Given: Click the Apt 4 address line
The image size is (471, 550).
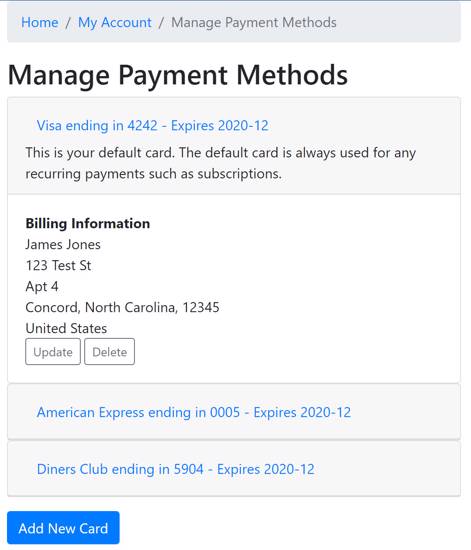Looking at the screenshot, I should click(42, 287).
